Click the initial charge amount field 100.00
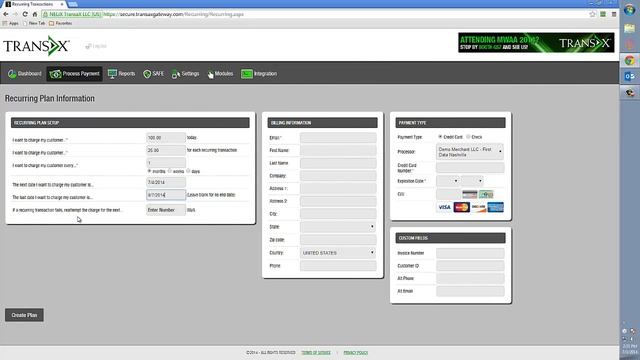 tap(166, 138)
